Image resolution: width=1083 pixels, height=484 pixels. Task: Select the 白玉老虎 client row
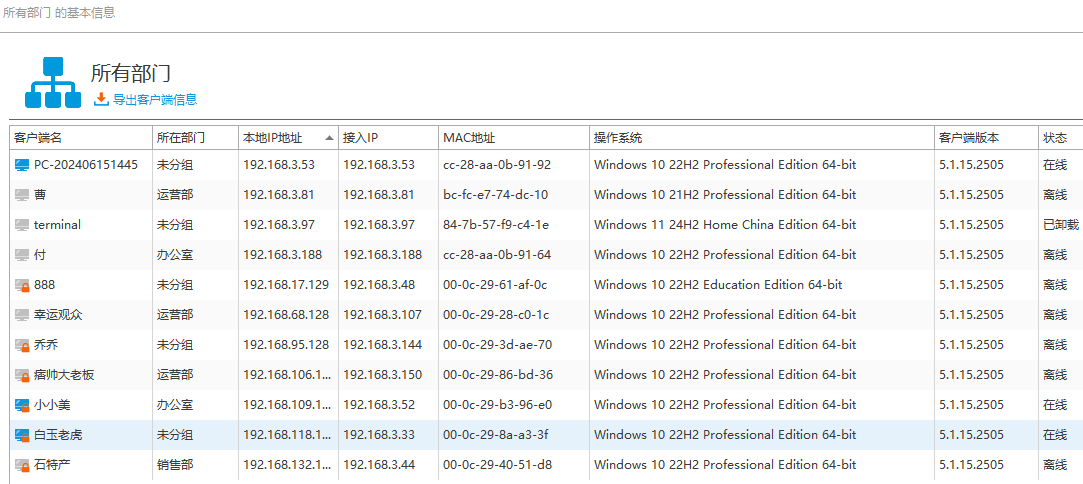click(58, 435)
